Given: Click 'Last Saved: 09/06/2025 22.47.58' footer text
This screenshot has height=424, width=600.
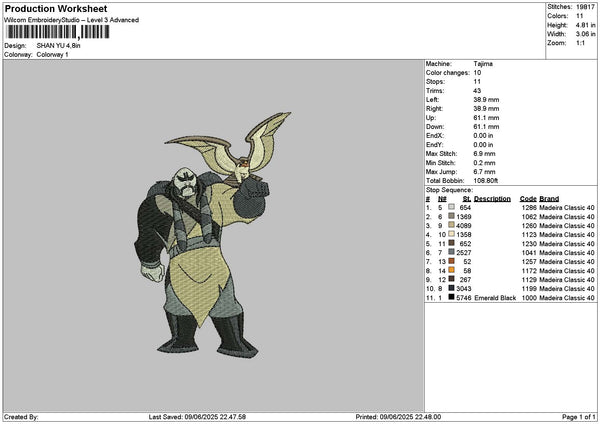Looking at the screenshot, I should 197,417.
